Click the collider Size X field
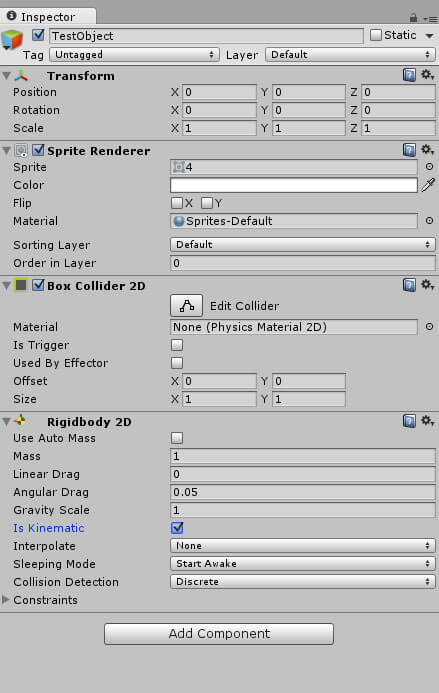 pyautogui.click(x=219, y=399)
